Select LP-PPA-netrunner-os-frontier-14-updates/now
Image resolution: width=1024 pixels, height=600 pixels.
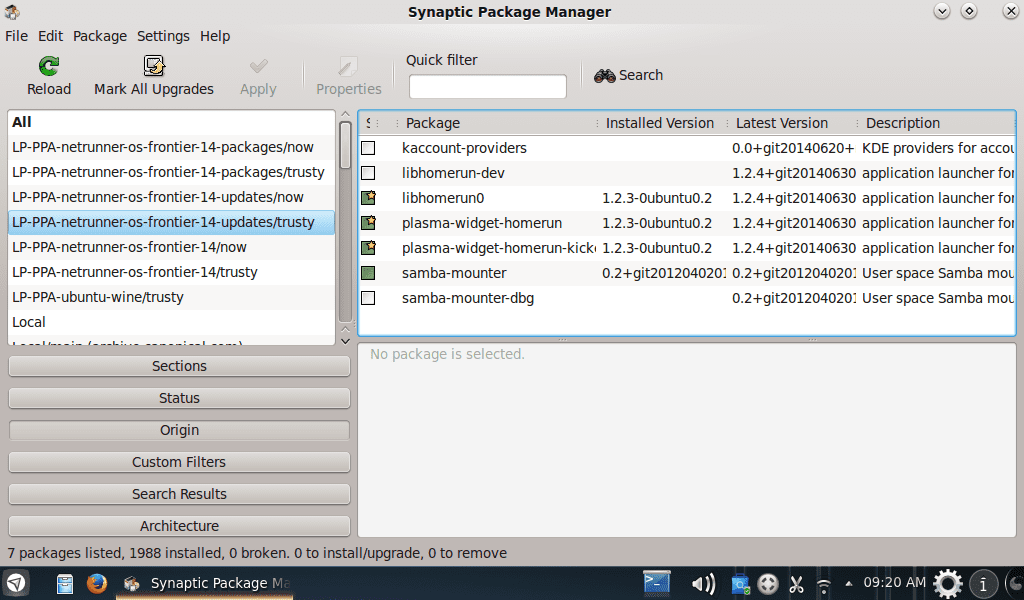click(172, 197)
